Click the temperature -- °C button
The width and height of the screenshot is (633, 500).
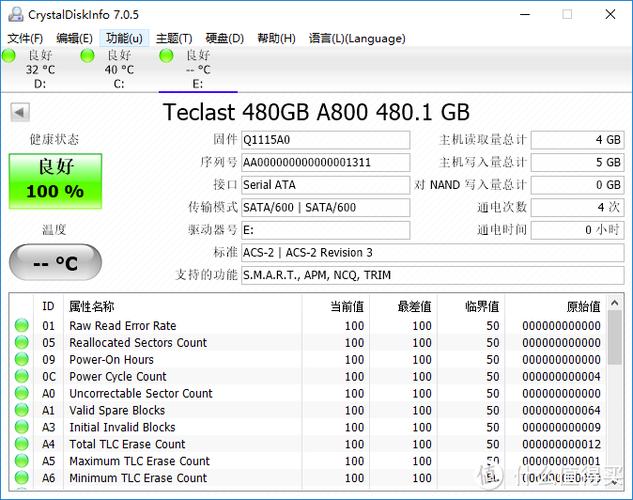[x=55, y=264]
